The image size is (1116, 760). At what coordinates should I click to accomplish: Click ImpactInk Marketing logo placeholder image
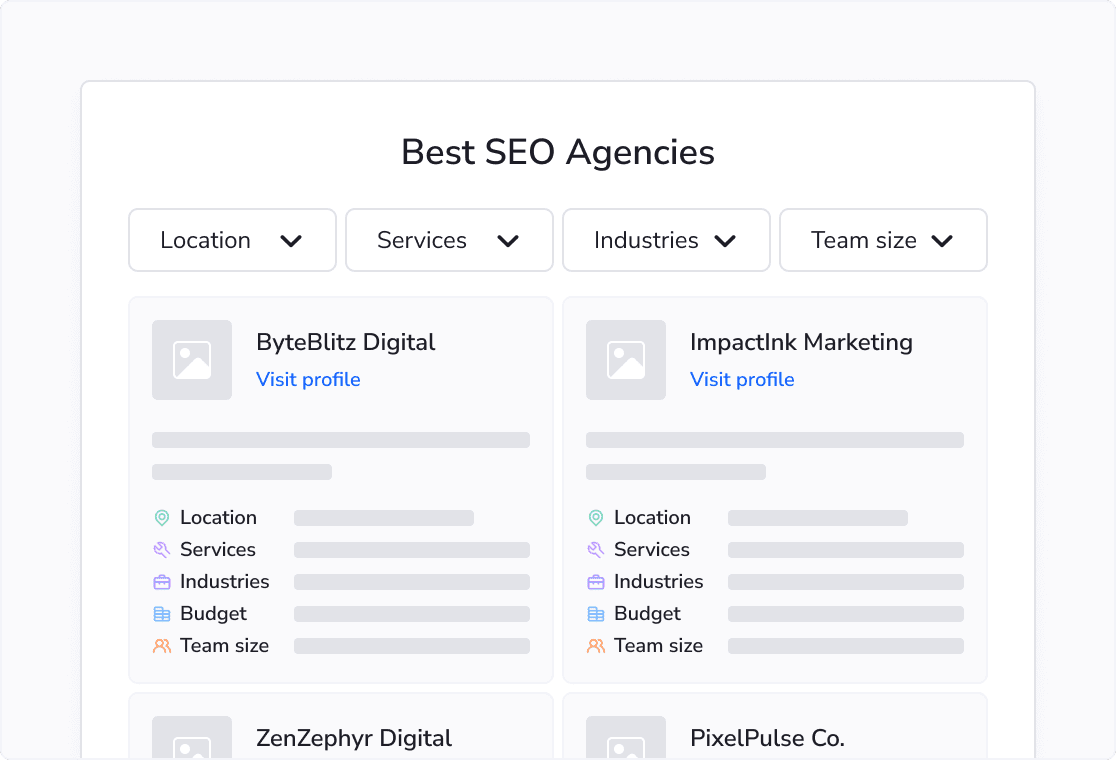(626, 360)
